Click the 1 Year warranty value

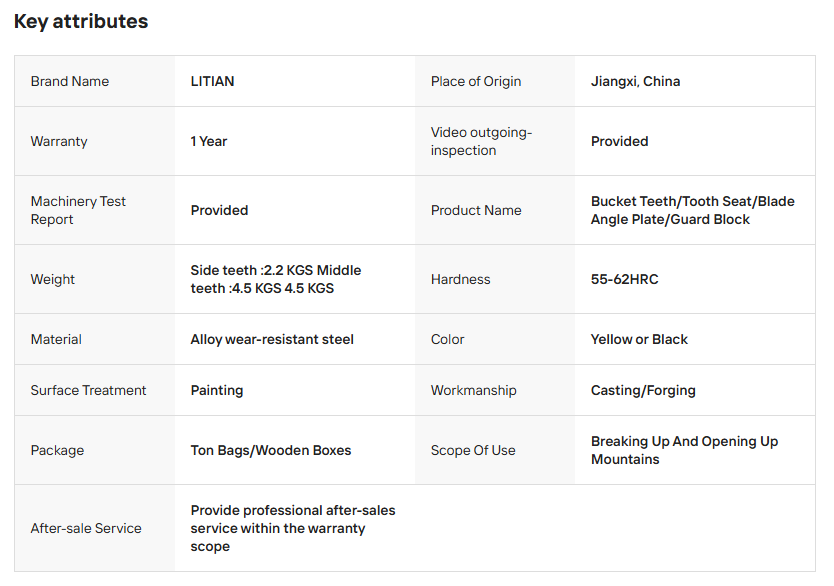pos(208,141)
